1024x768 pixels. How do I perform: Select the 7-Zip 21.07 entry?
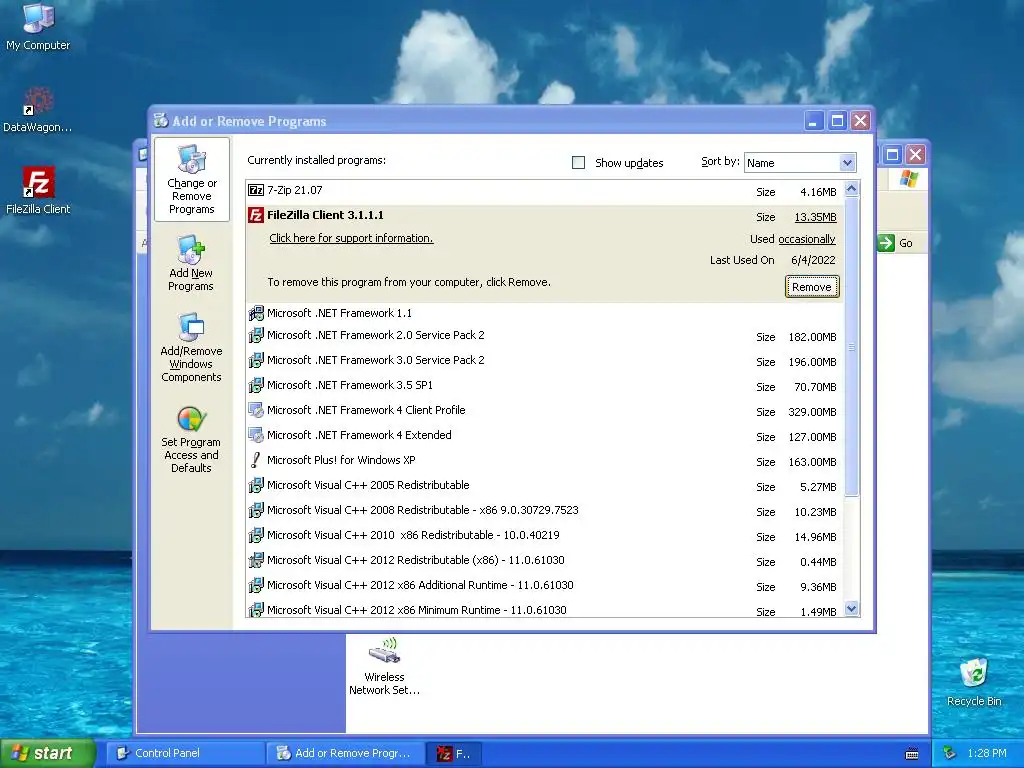pos(545,191)
